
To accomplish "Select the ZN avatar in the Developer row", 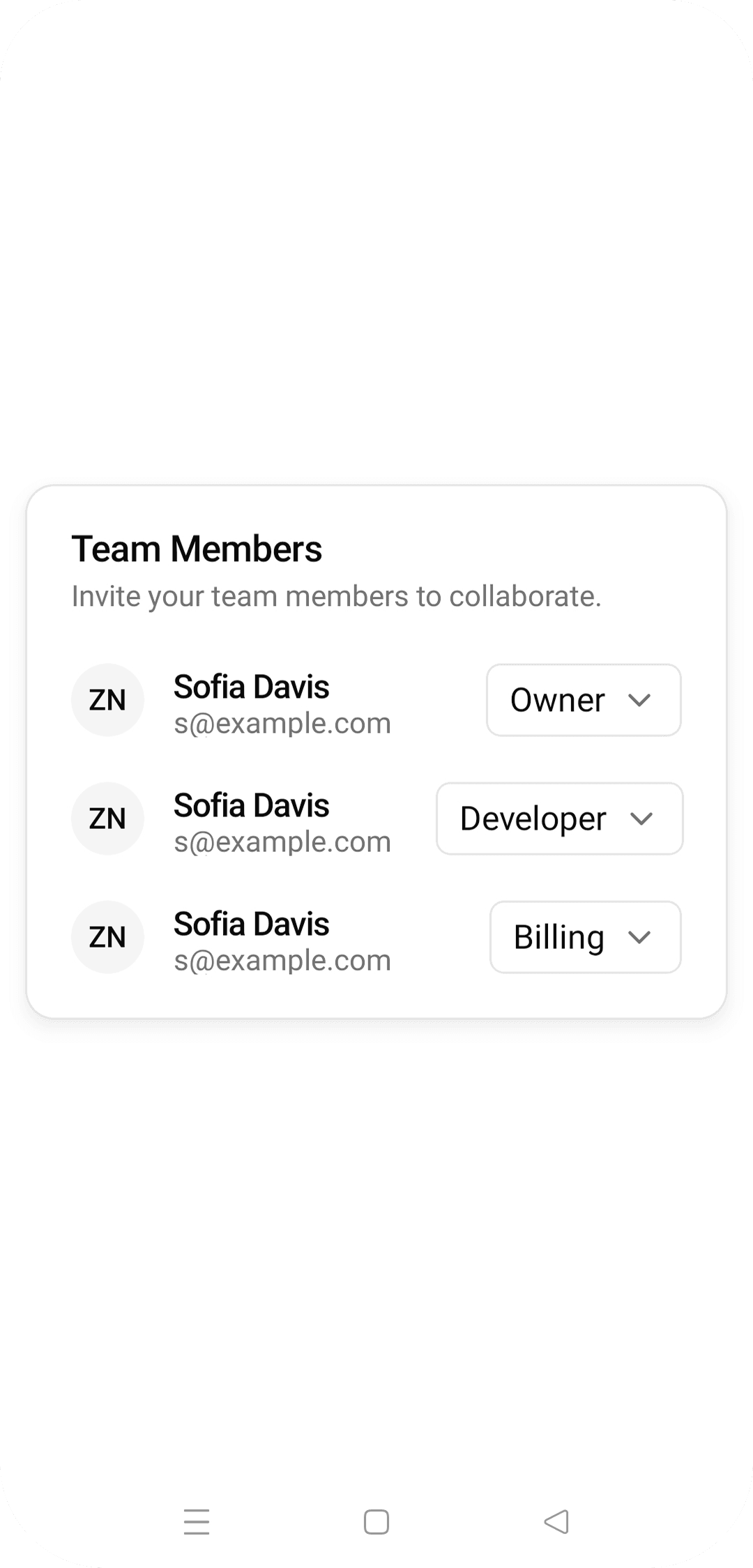I will [x=107, y=819].
